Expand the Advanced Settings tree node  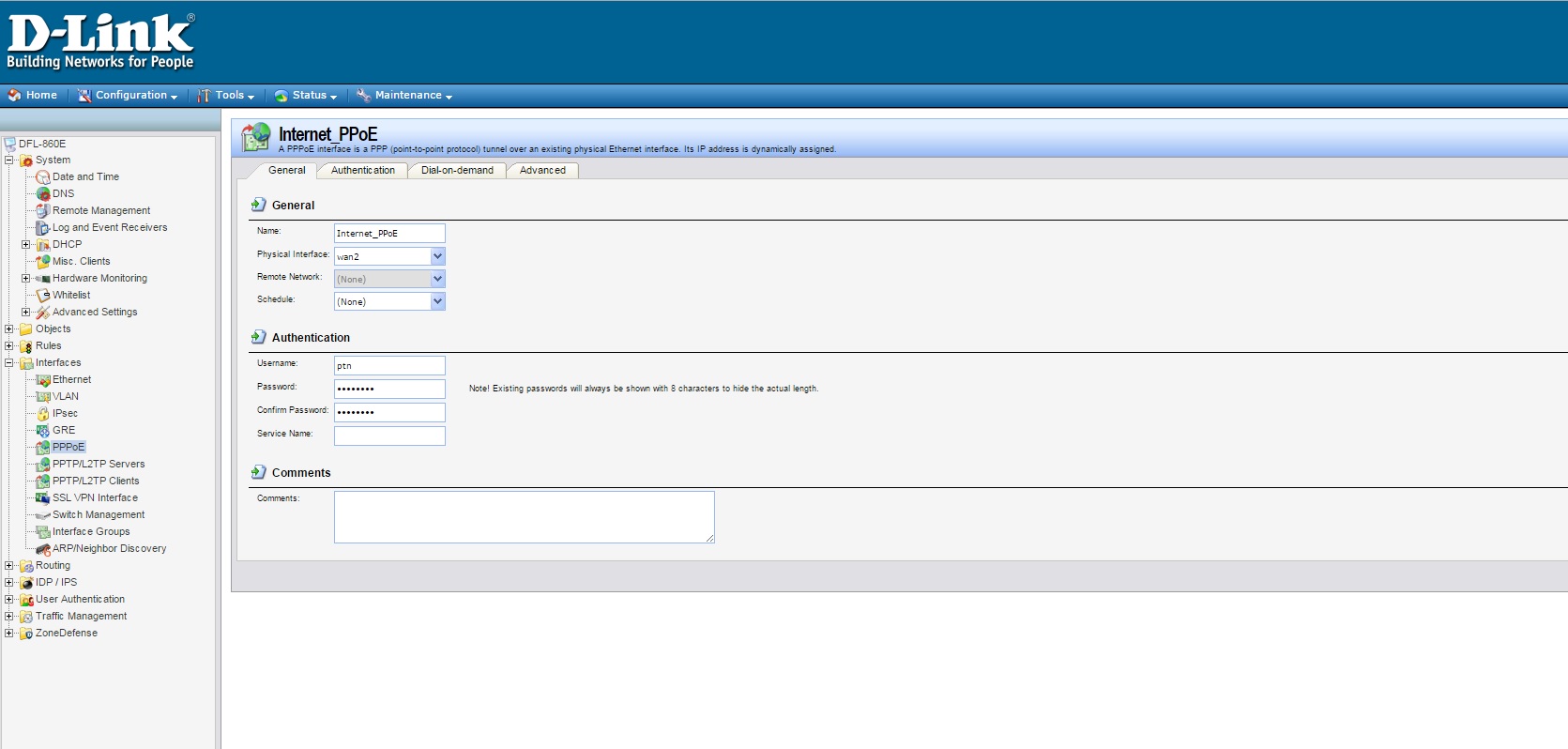[26, 313]
